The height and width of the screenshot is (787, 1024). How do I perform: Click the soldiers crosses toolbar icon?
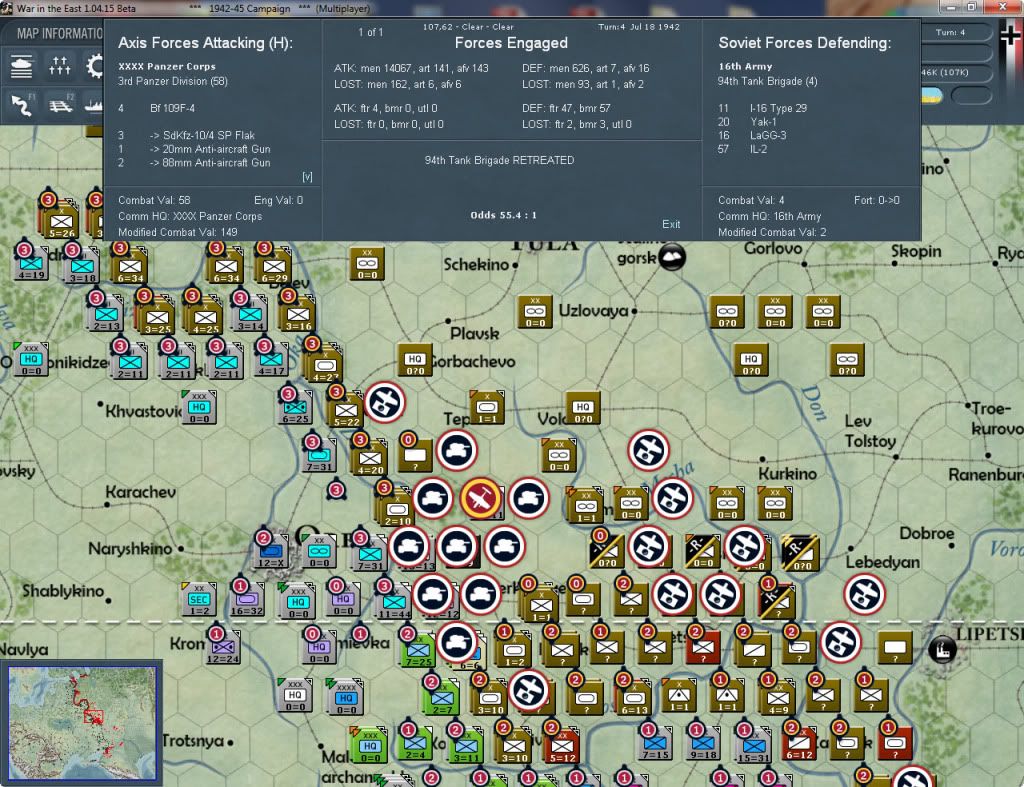tap(59, 67)
